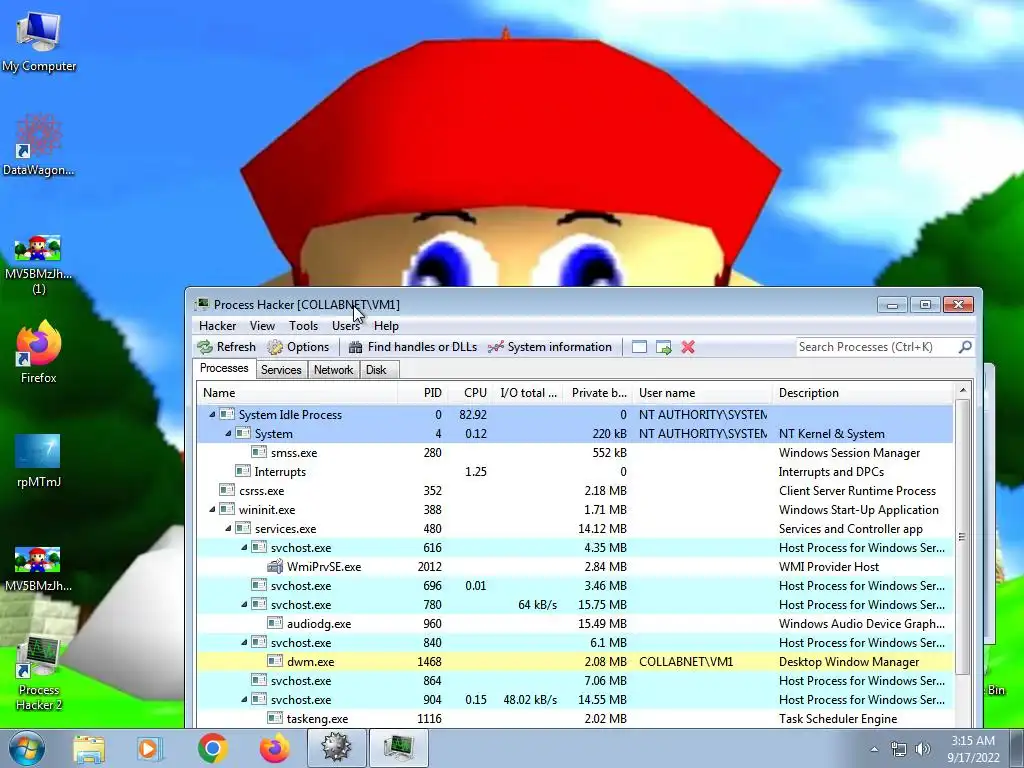Sort by User name column header
The height and width of the screenshot is (768, 1024).
pos(703,392)
